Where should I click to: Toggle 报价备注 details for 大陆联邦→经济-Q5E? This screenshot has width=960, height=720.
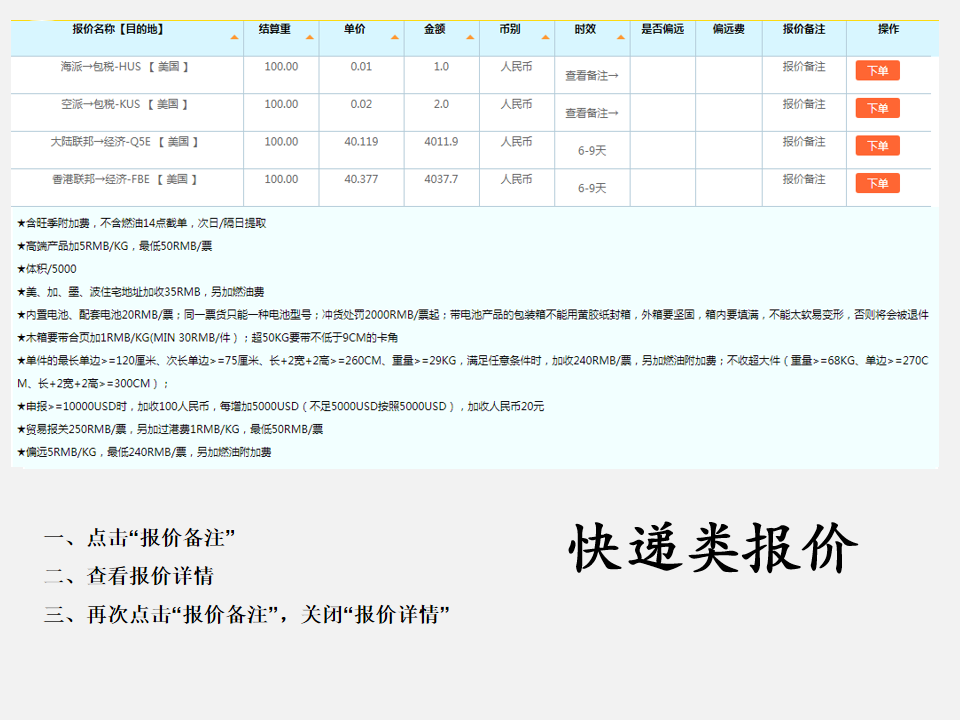[804, 142]
